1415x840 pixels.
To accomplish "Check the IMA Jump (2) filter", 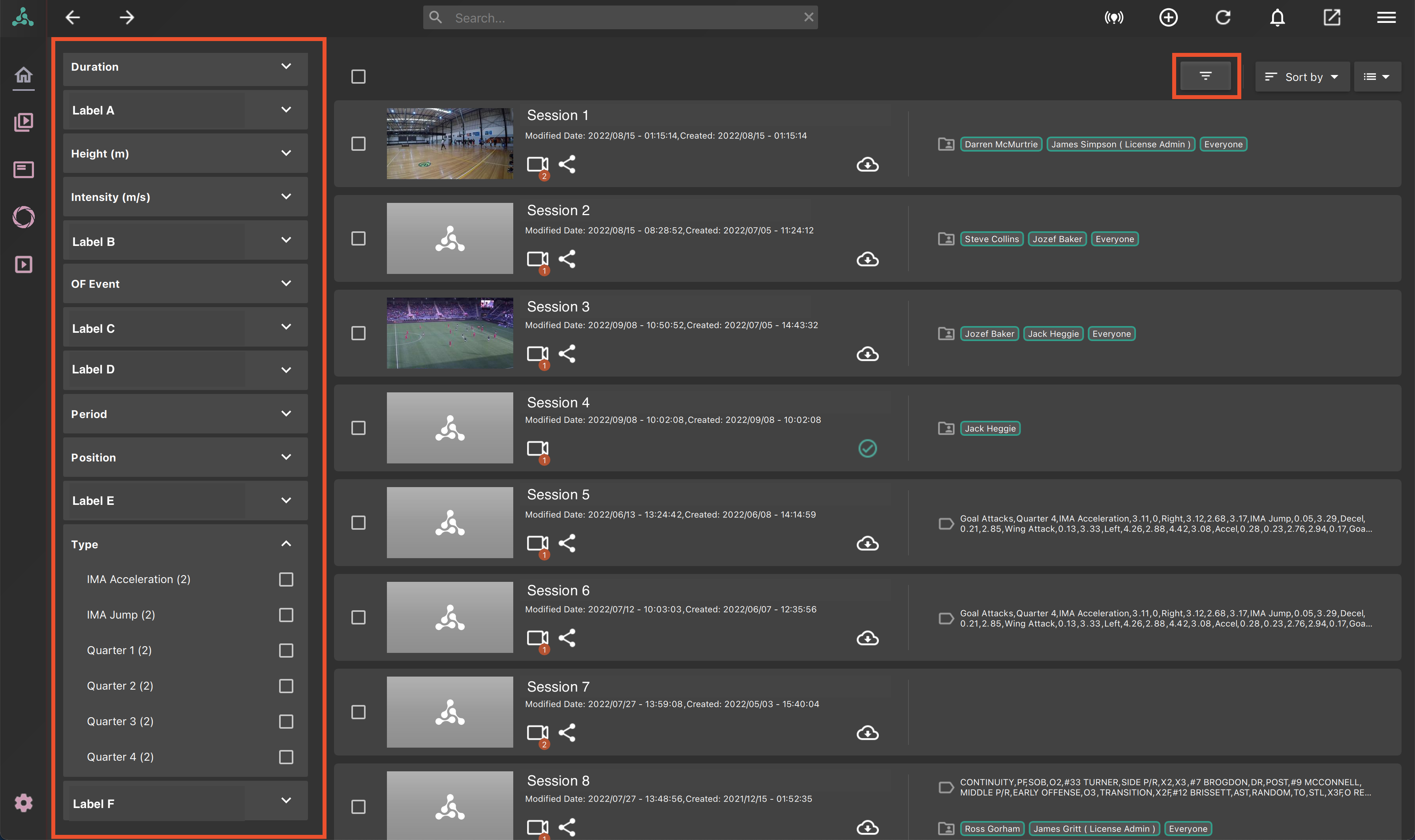I will (x=286, y=615).
